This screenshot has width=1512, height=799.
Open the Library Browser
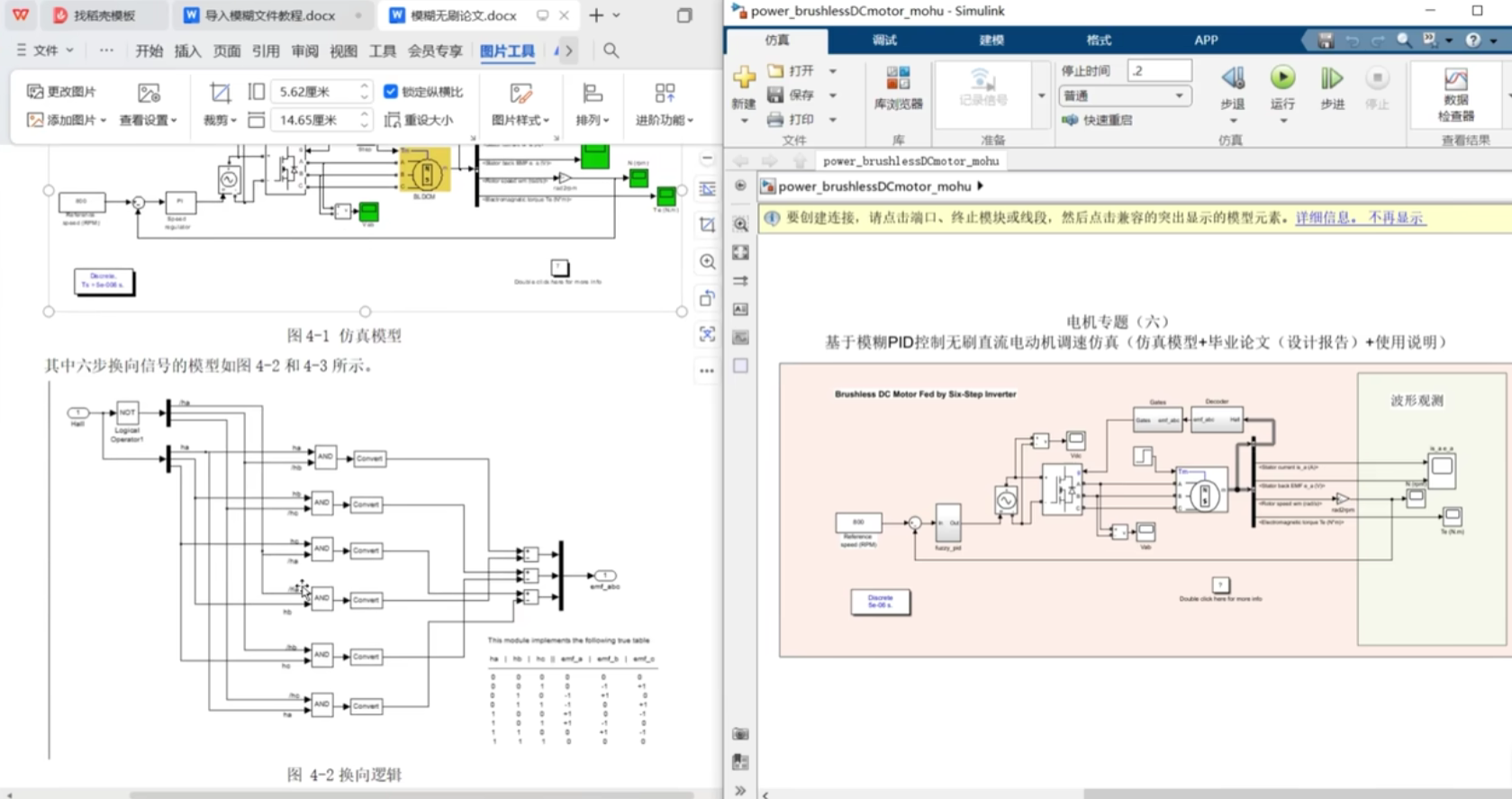[898, 87]
